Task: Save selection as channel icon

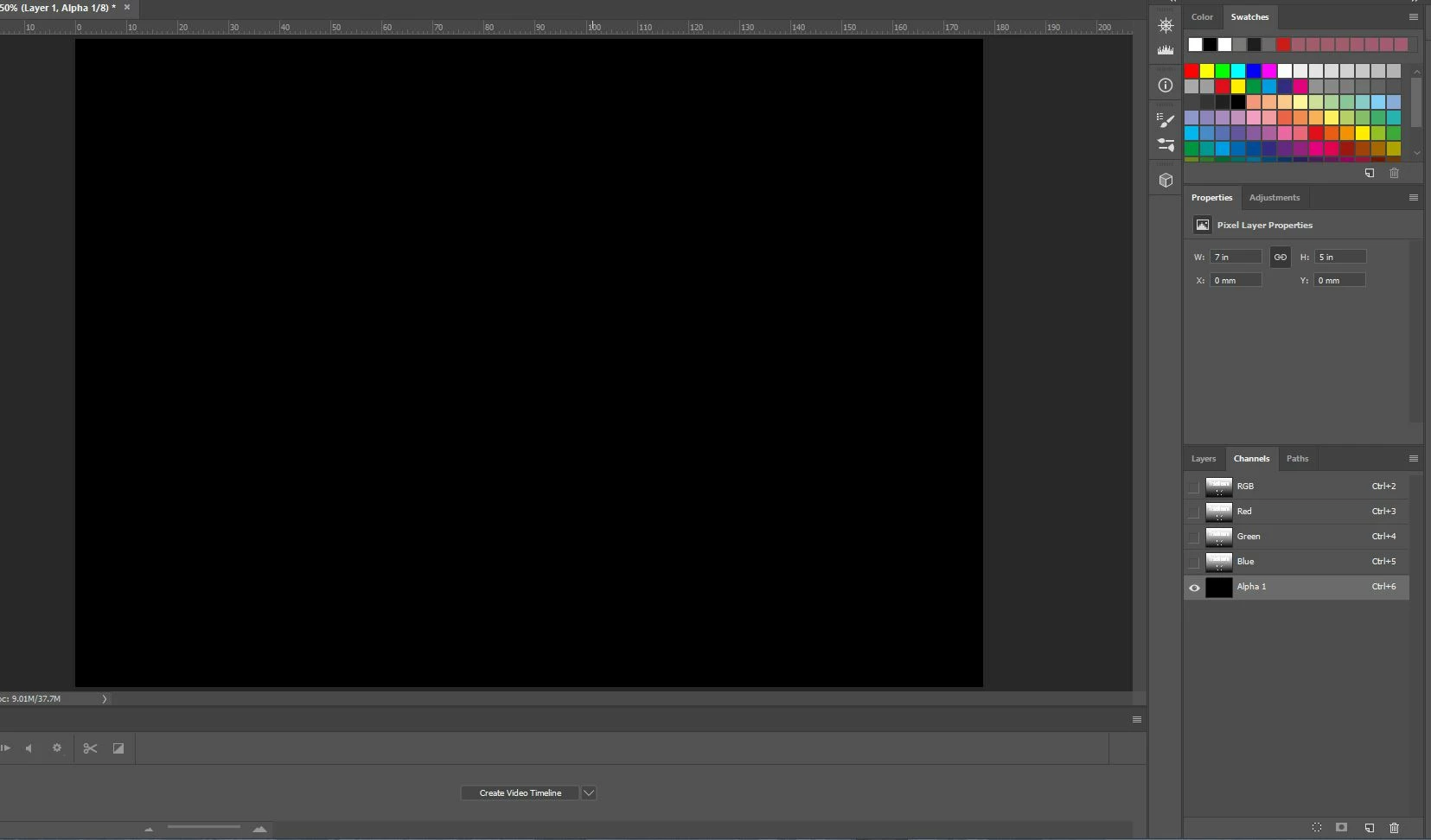Action: coord(1341,827)
